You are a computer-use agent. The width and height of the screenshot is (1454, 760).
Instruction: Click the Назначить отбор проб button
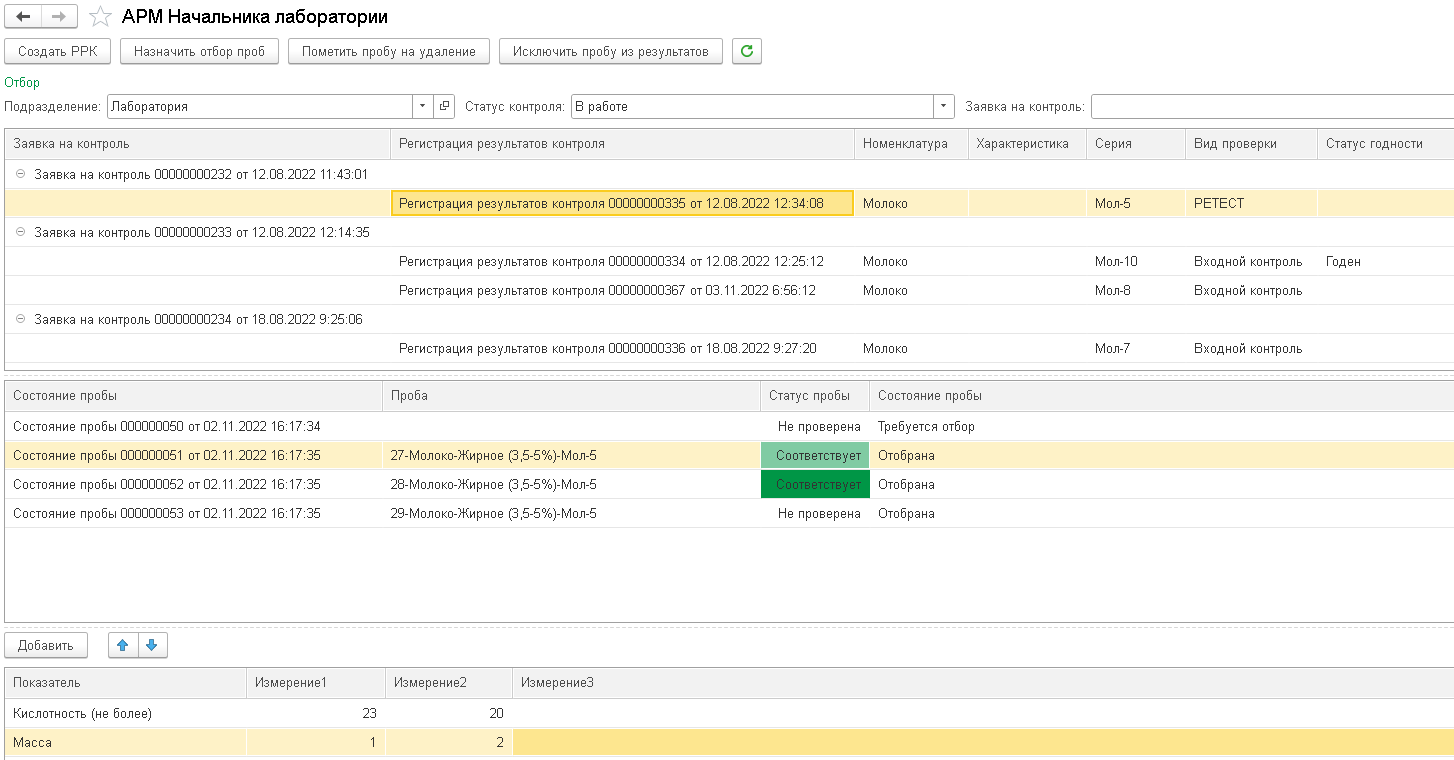pyautogui.click(x=199, y=52)
